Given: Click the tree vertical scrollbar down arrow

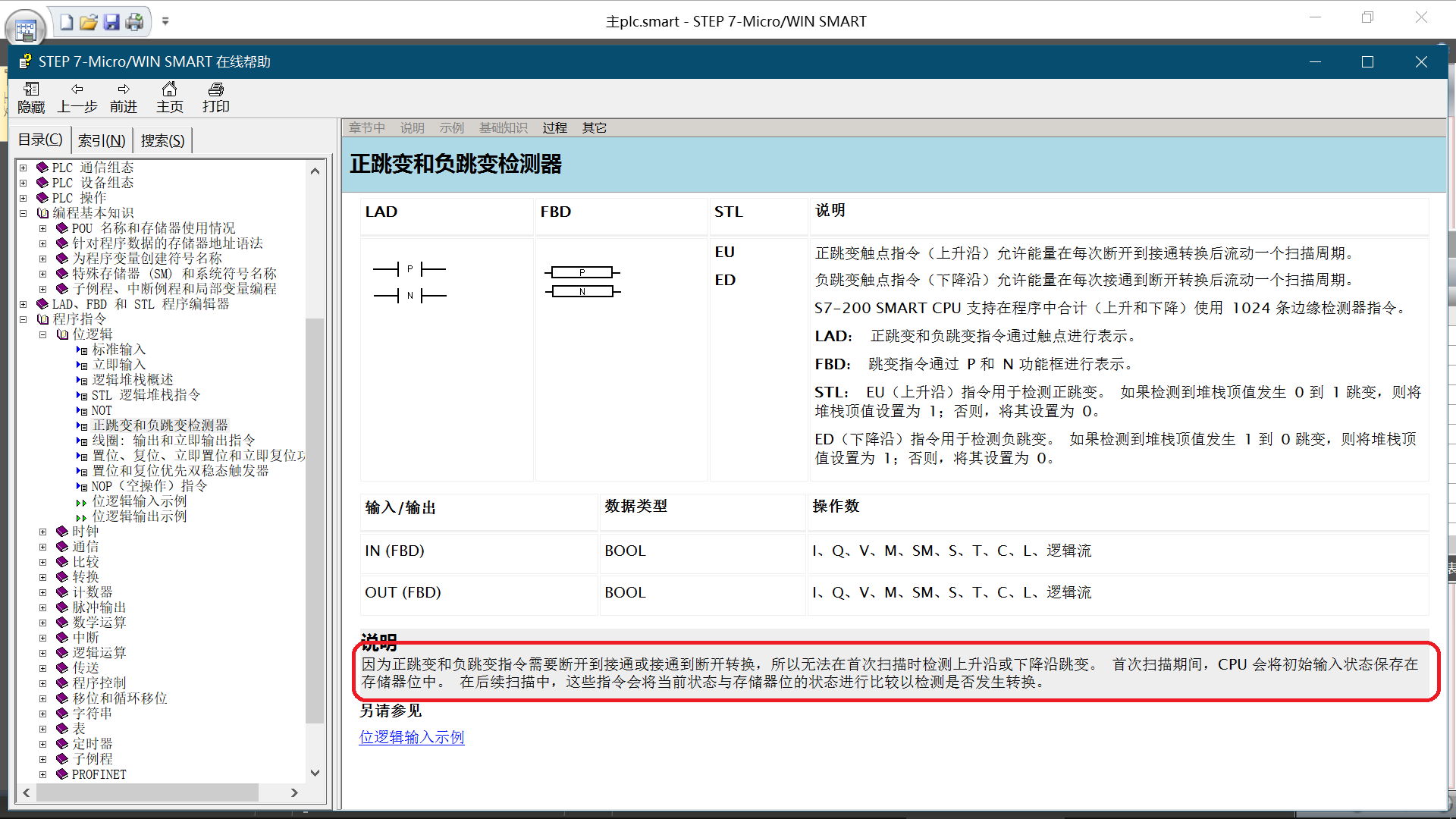Looking at the screenshot, I should 315,773.
